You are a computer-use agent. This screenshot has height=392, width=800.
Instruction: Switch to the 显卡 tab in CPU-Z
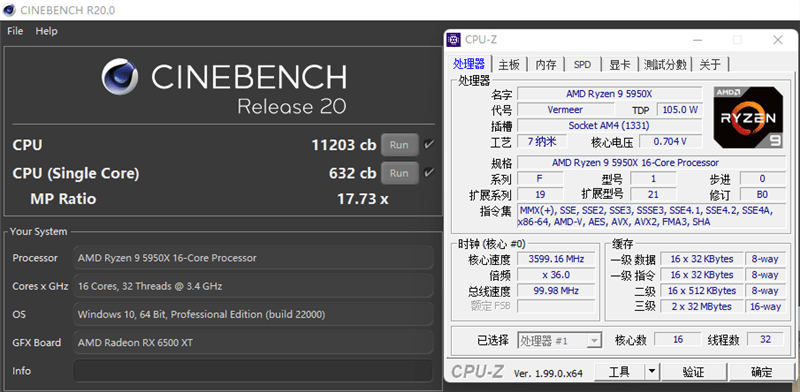[619, 65]
